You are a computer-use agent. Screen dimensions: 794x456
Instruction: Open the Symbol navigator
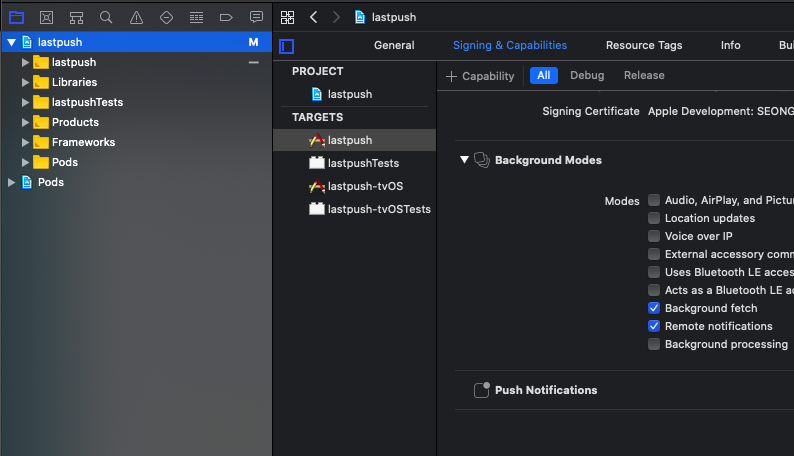[76, 18]
